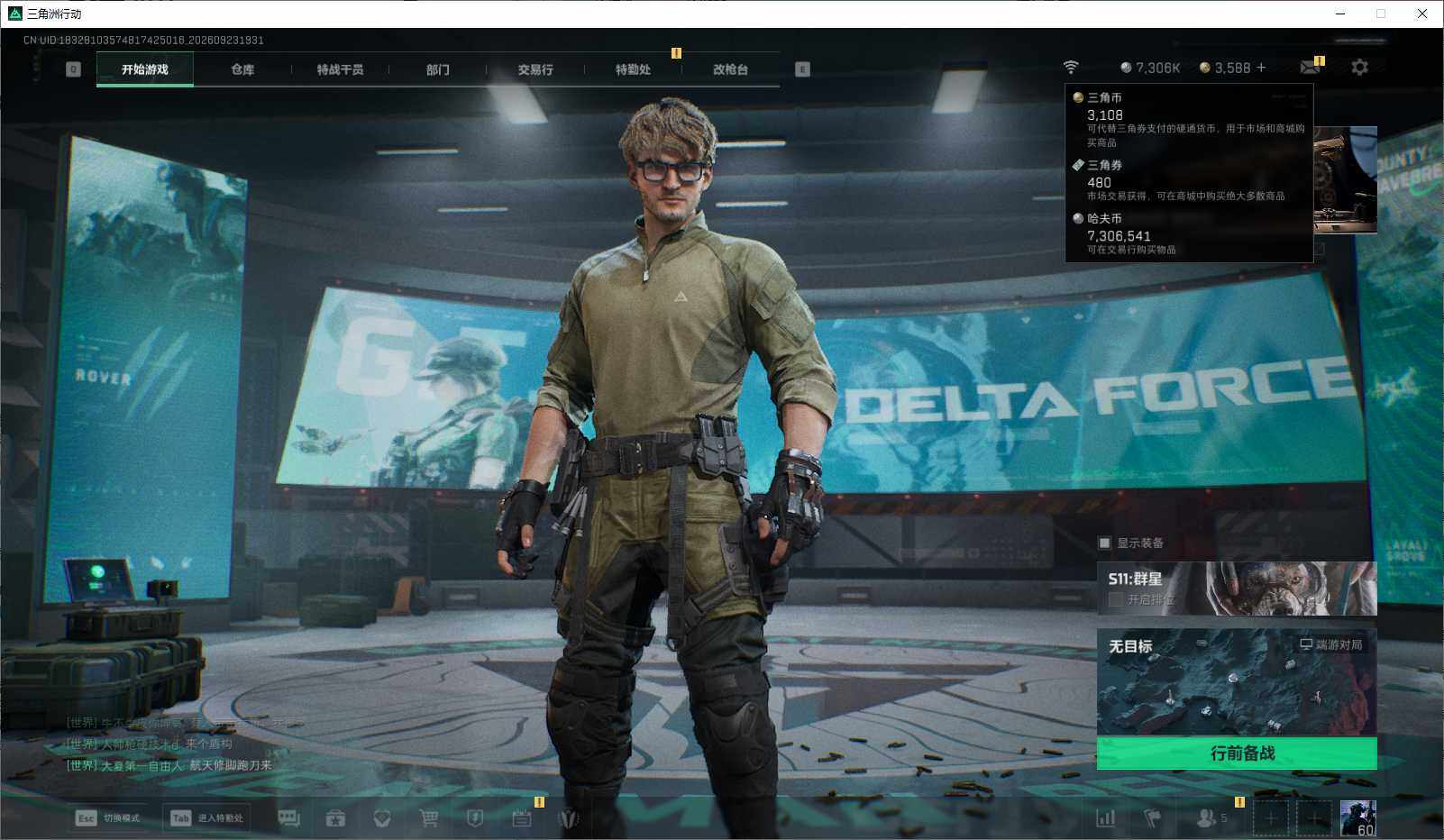Open the bar chart statistics icon

(x=1105, y=818)
